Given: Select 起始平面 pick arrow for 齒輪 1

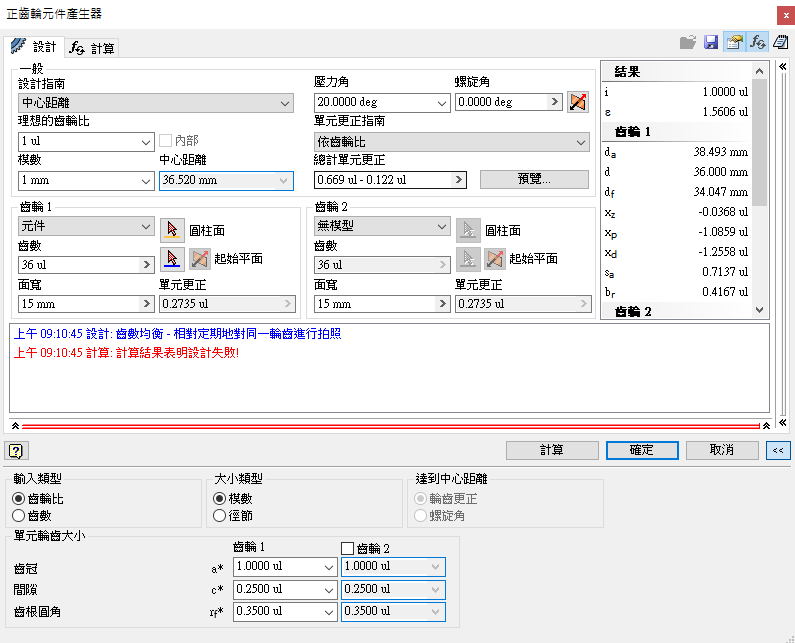Looking at the screenshot, I should 172,259.
